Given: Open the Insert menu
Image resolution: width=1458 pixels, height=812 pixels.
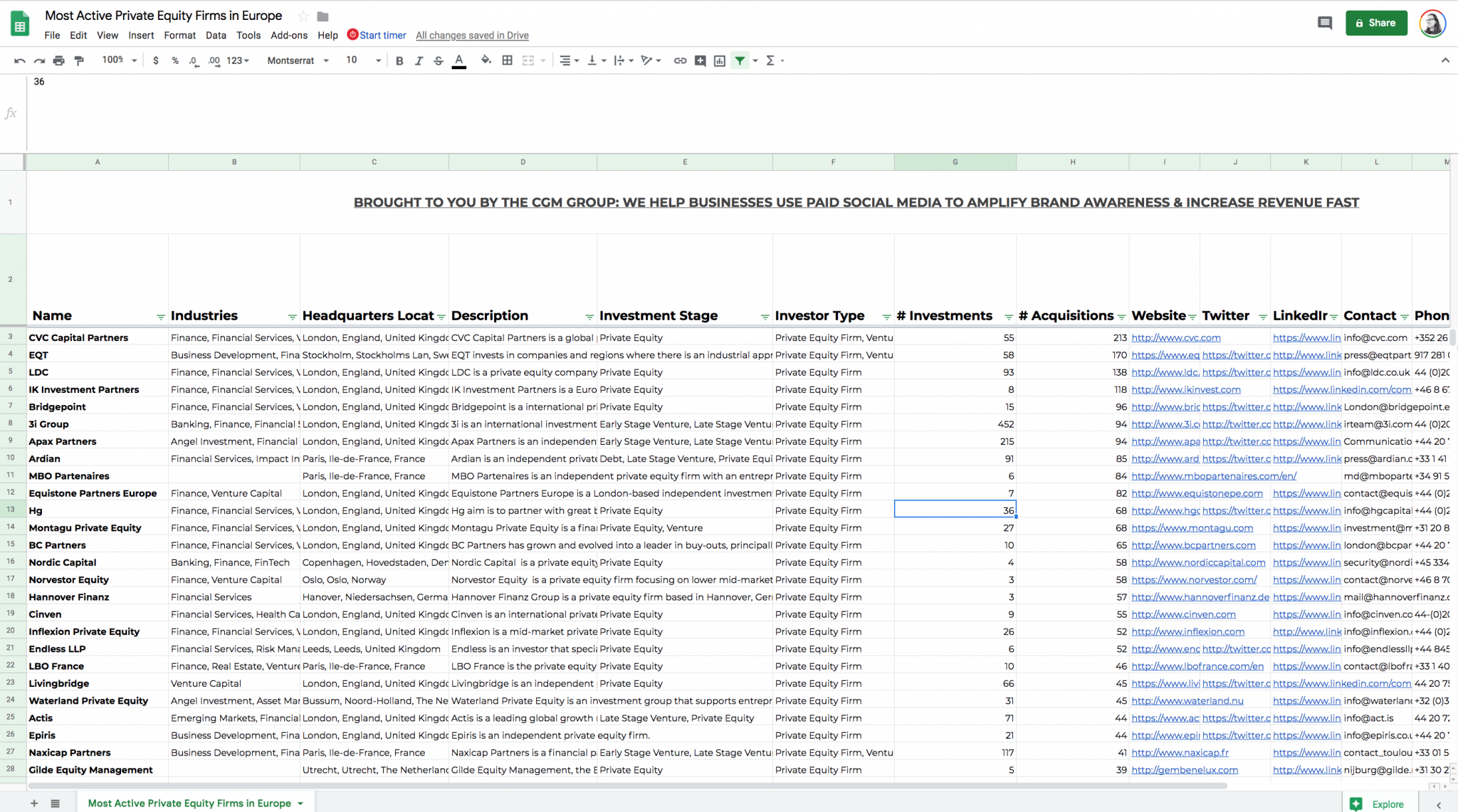Looking at the screenshot, I should click(x=141, y=35).
